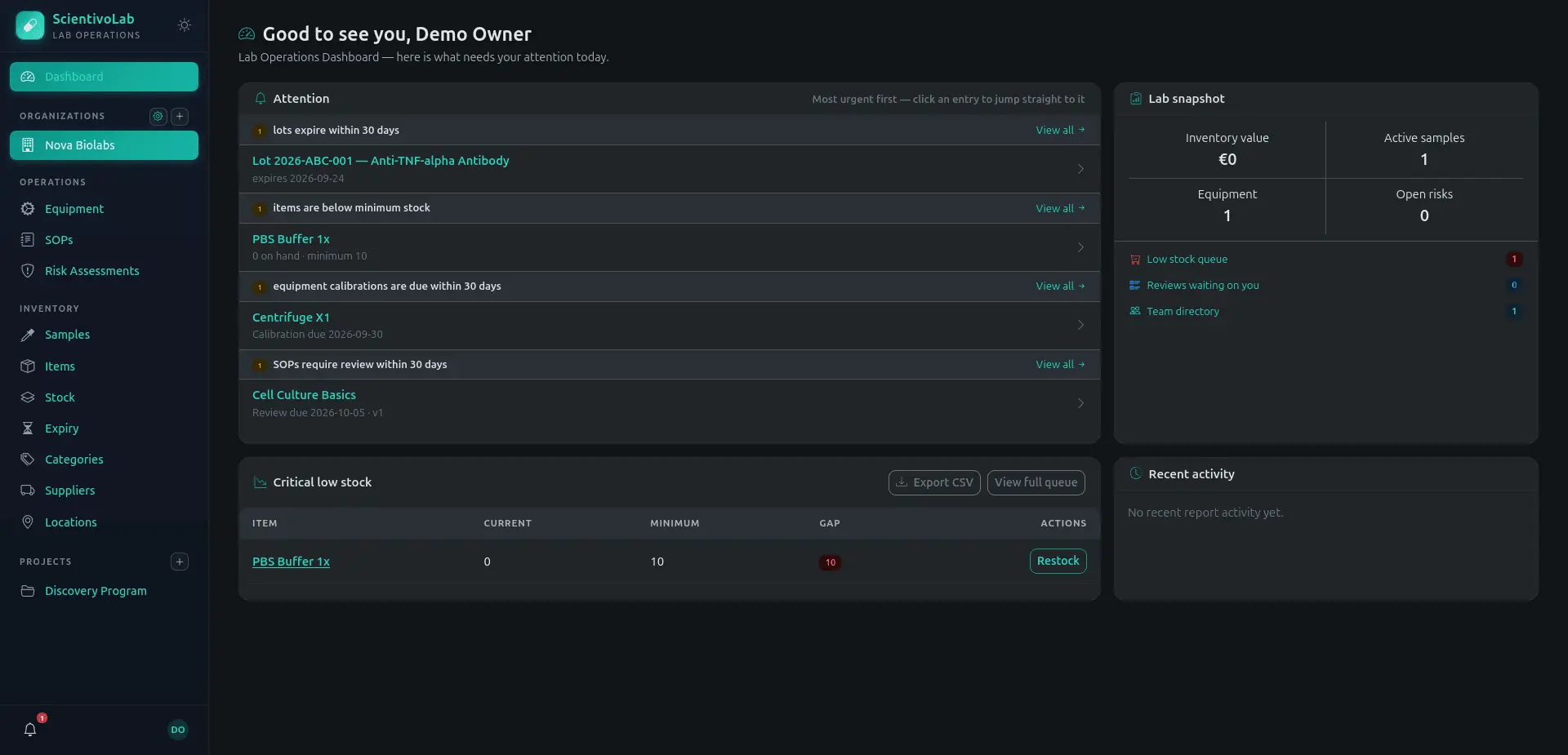This screenshot has width=1568, height=755.
Task: Open Low stock queue link
Action: 1187,260
